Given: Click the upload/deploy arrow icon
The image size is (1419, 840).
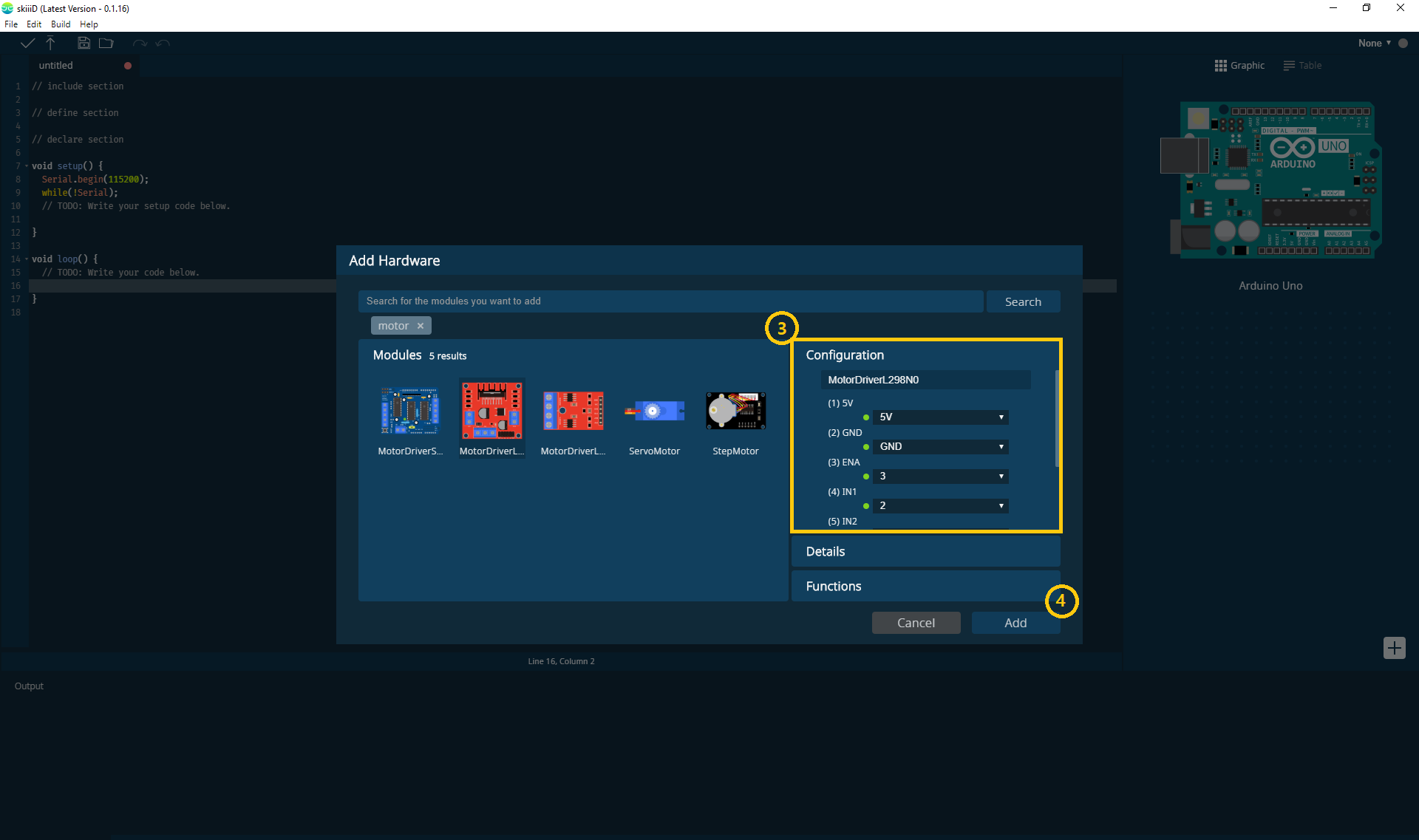Looking at the screenshot, I should coord(50,43).
